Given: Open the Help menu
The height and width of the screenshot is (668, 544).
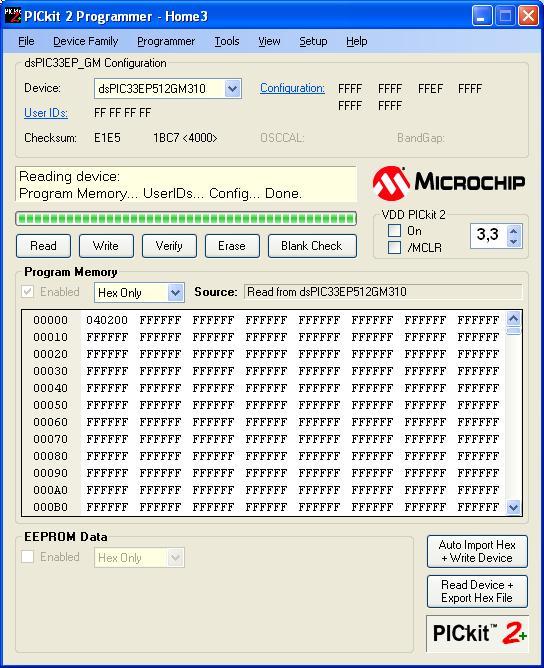Looking at the screenshot, I should 357,41.
